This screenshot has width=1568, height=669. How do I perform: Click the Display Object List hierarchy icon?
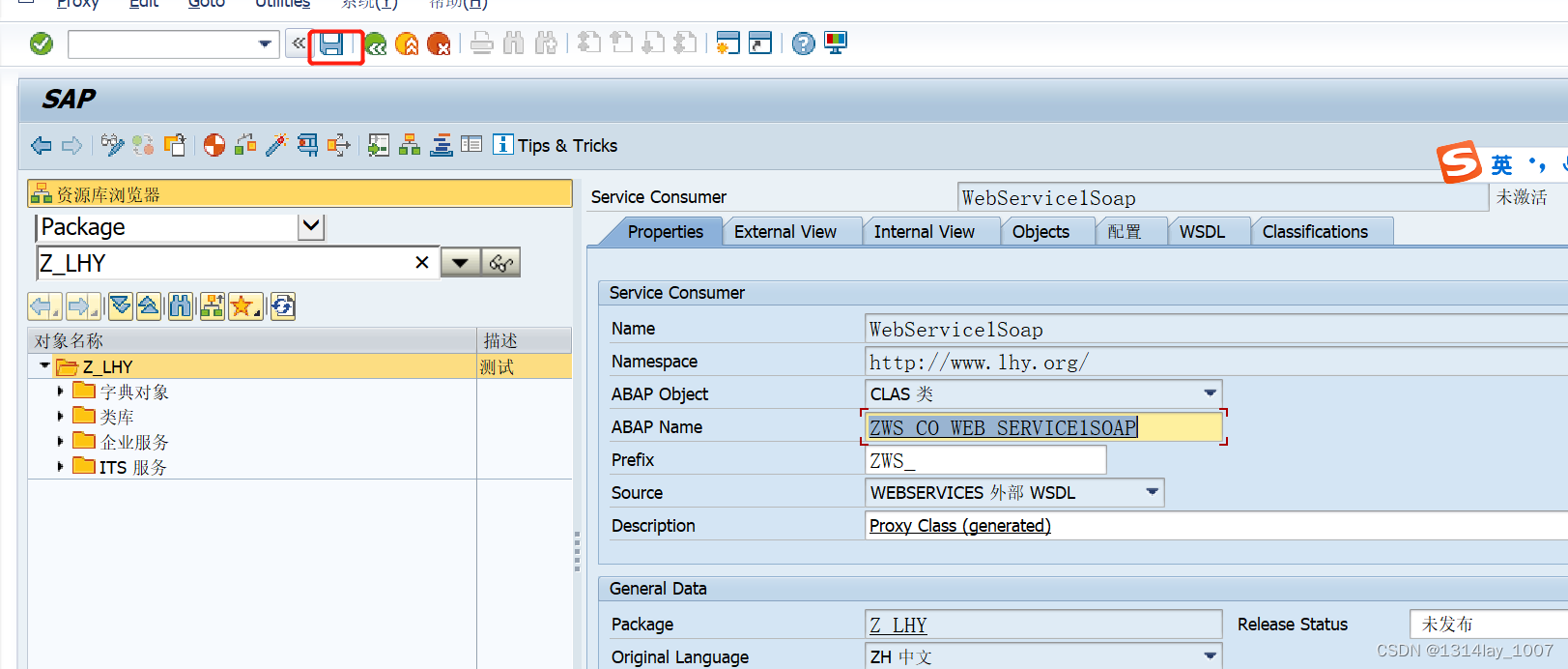click(x=410, y=146)
